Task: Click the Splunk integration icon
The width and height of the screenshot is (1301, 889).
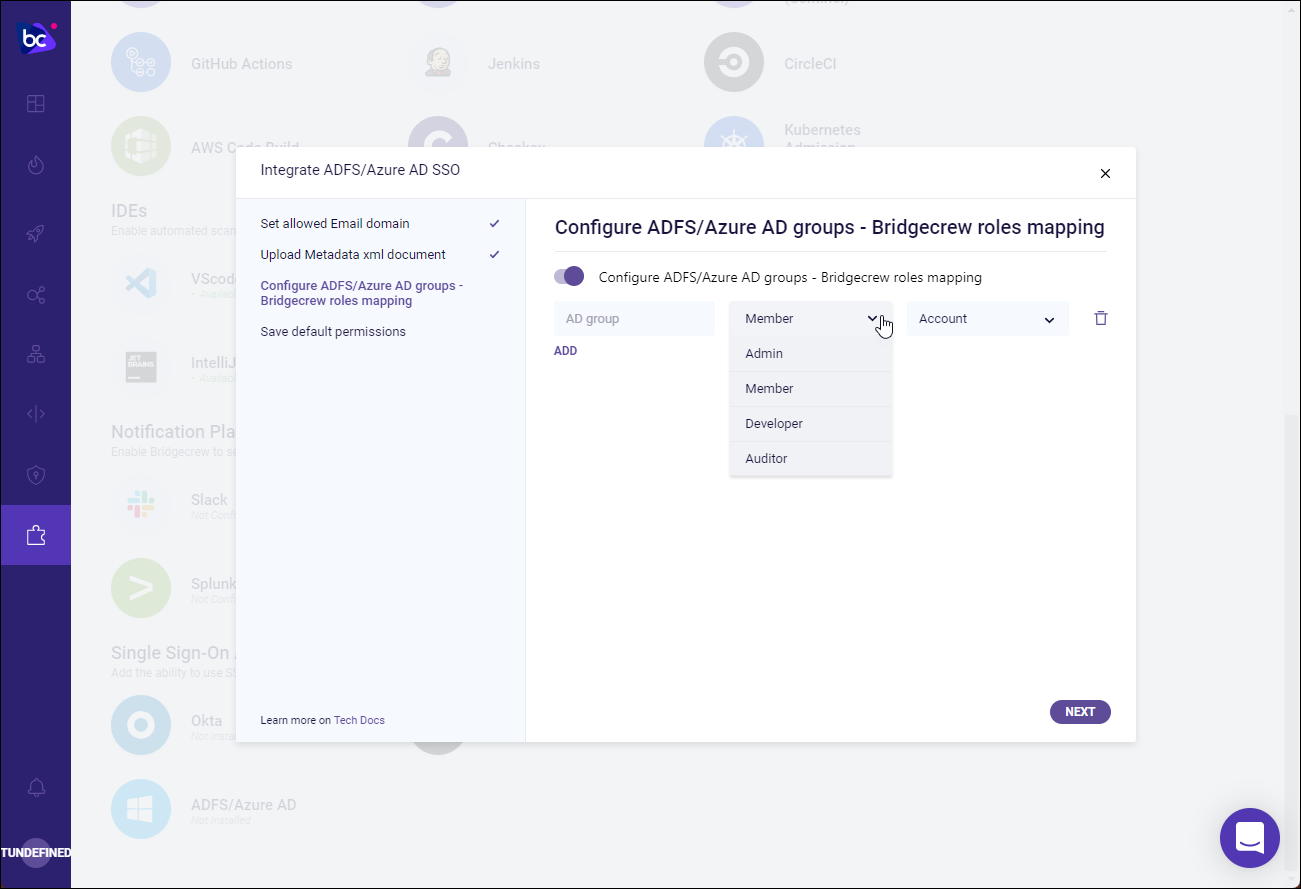Action: click(140, 588)
